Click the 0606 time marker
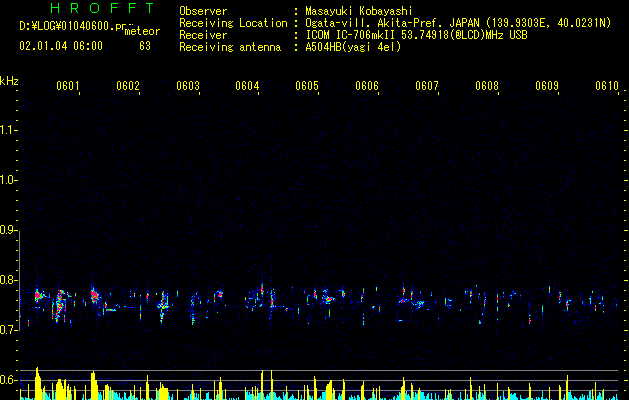The image size is (629, 400). (x=367, y=85)
